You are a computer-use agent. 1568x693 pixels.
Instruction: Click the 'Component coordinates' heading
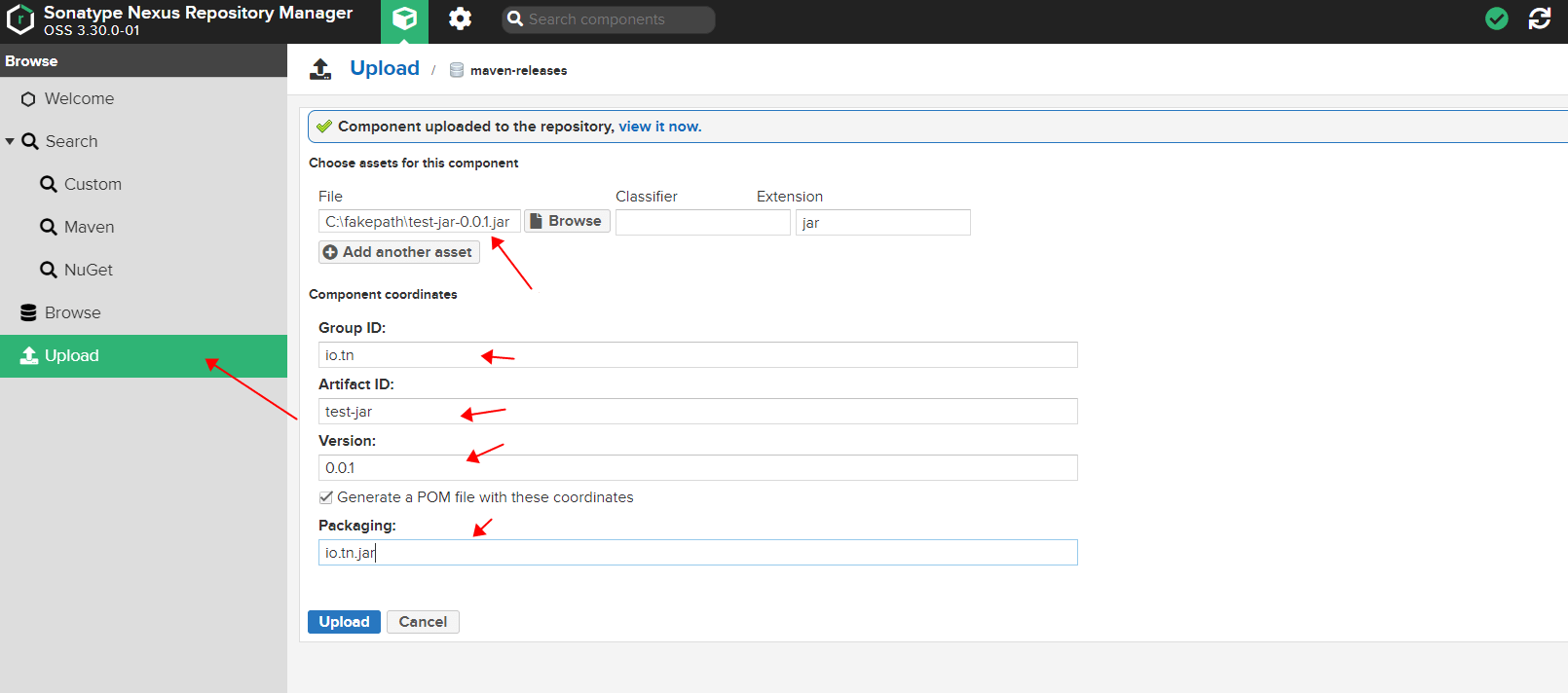coord(383,294)
